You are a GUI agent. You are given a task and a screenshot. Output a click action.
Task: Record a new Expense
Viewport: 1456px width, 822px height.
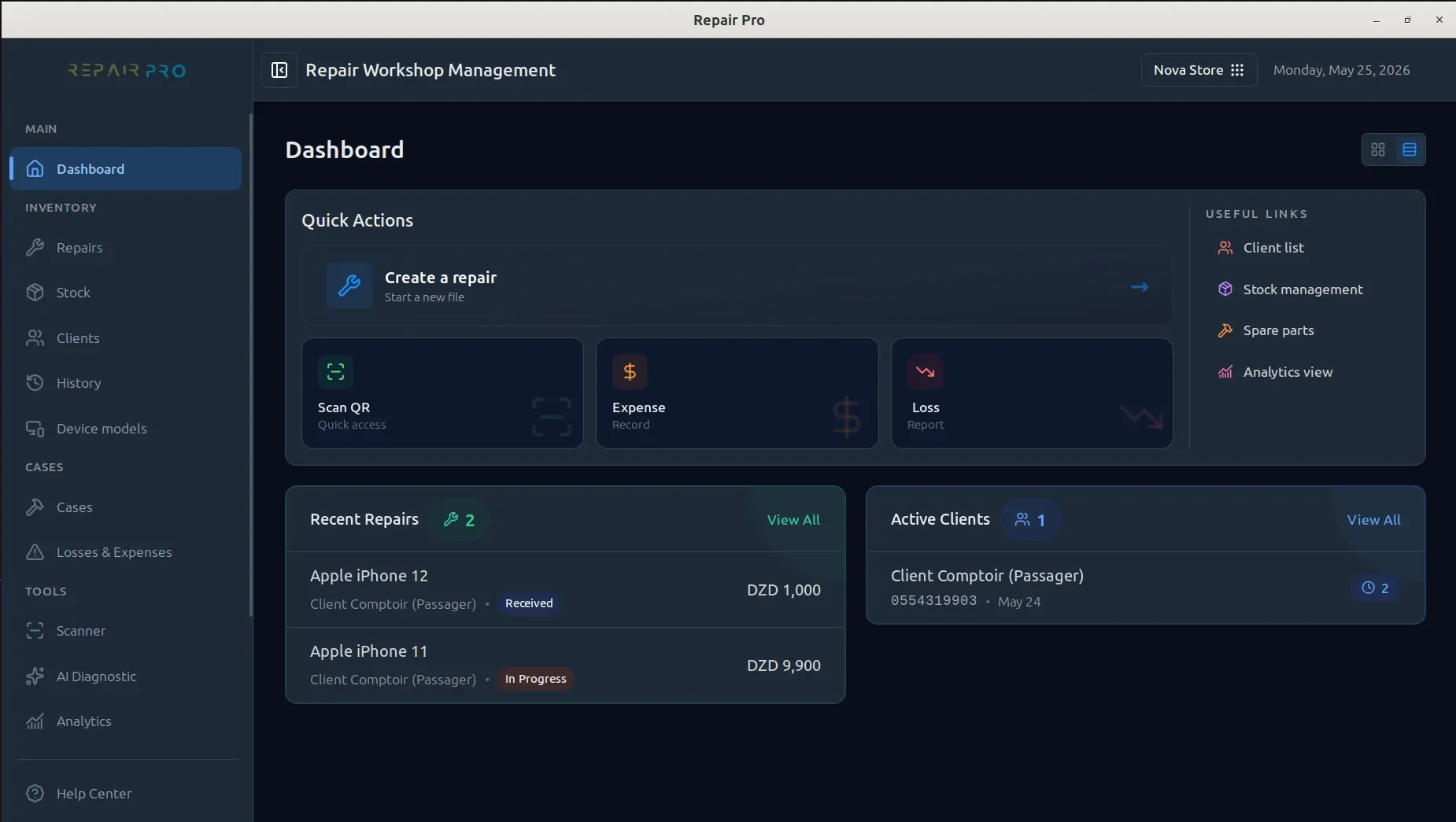[737, 393]
